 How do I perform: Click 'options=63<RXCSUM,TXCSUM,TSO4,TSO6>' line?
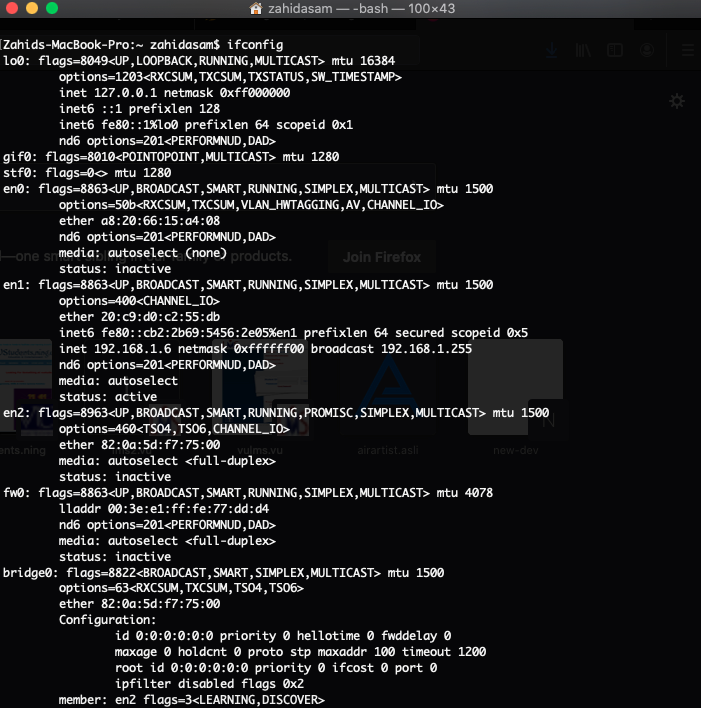(x=181, y=588)
